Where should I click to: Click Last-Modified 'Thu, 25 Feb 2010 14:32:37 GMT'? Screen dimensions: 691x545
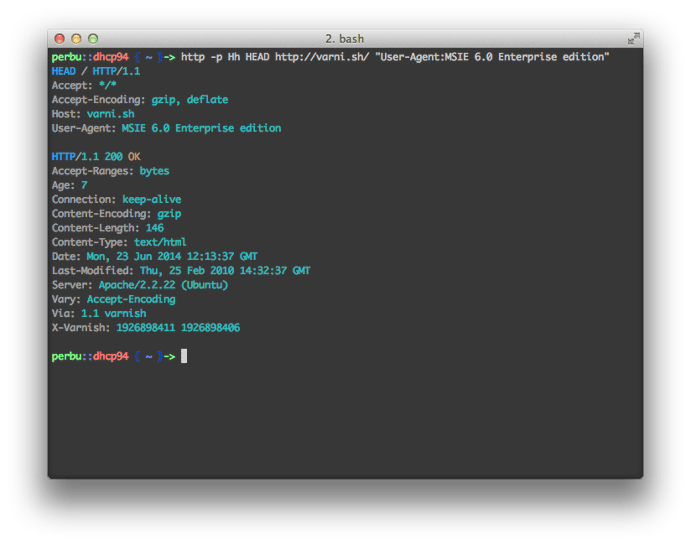coord(225,271)
